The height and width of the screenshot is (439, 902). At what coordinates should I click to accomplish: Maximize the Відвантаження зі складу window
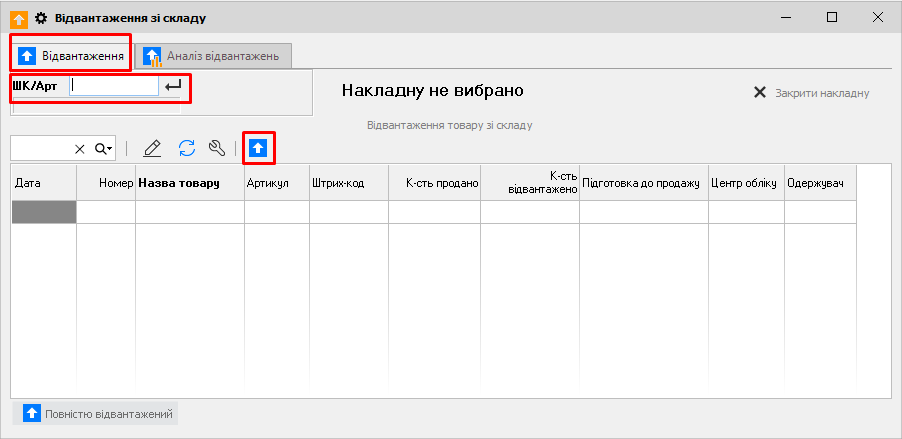[832, 18]
